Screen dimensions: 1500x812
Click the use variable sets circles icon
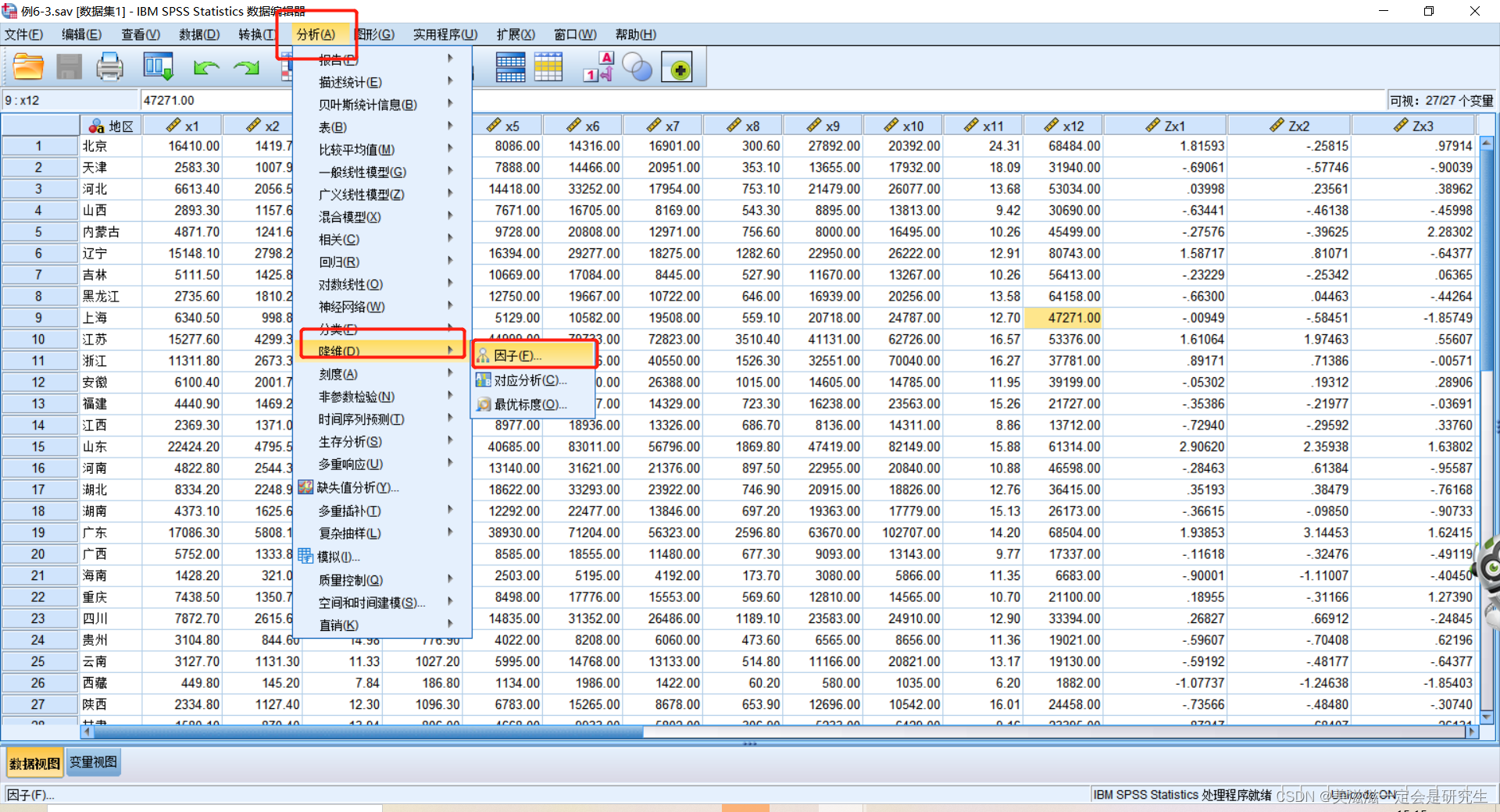click(637, 68)
